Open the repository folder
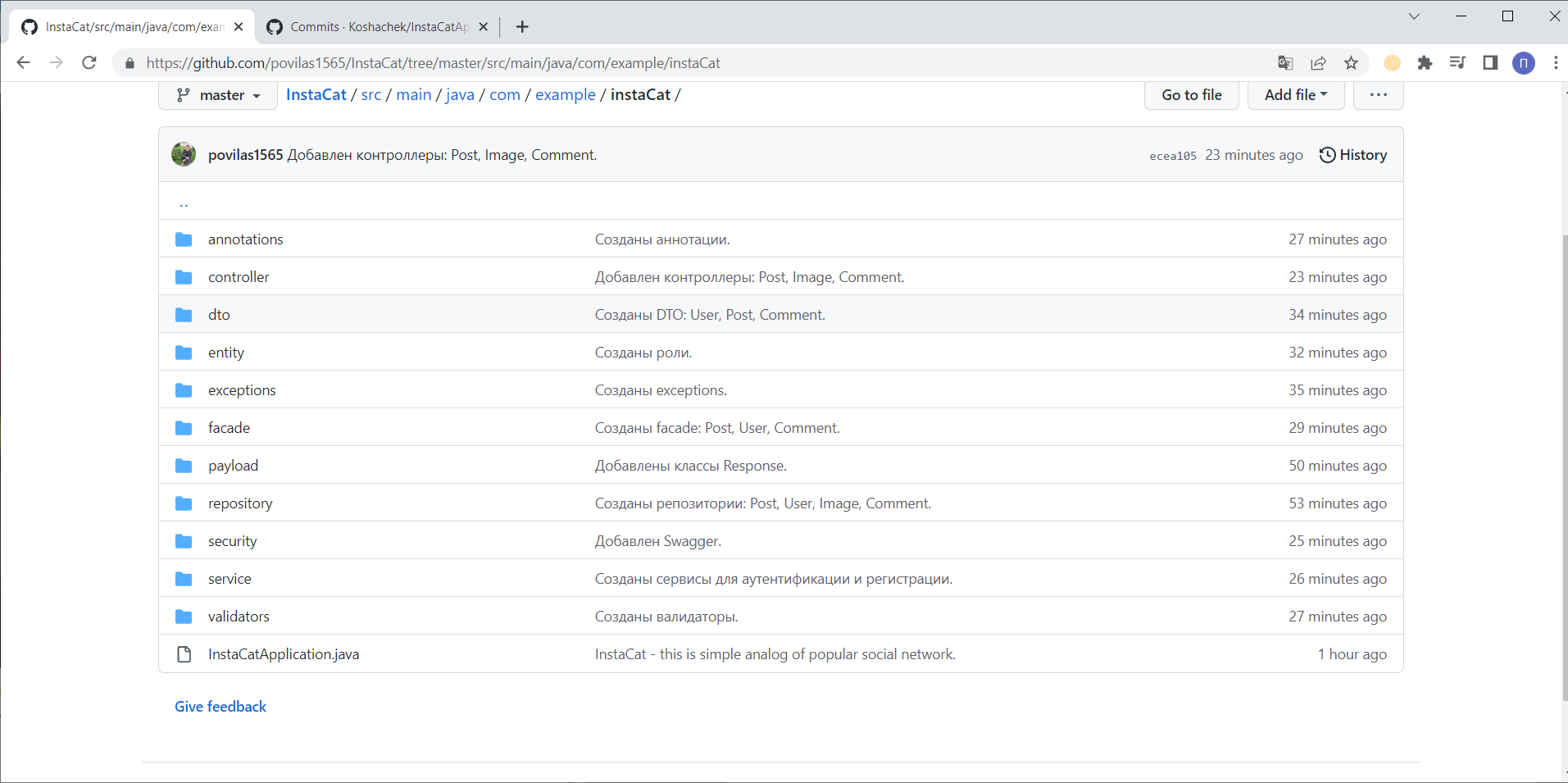 coord(240,503)
